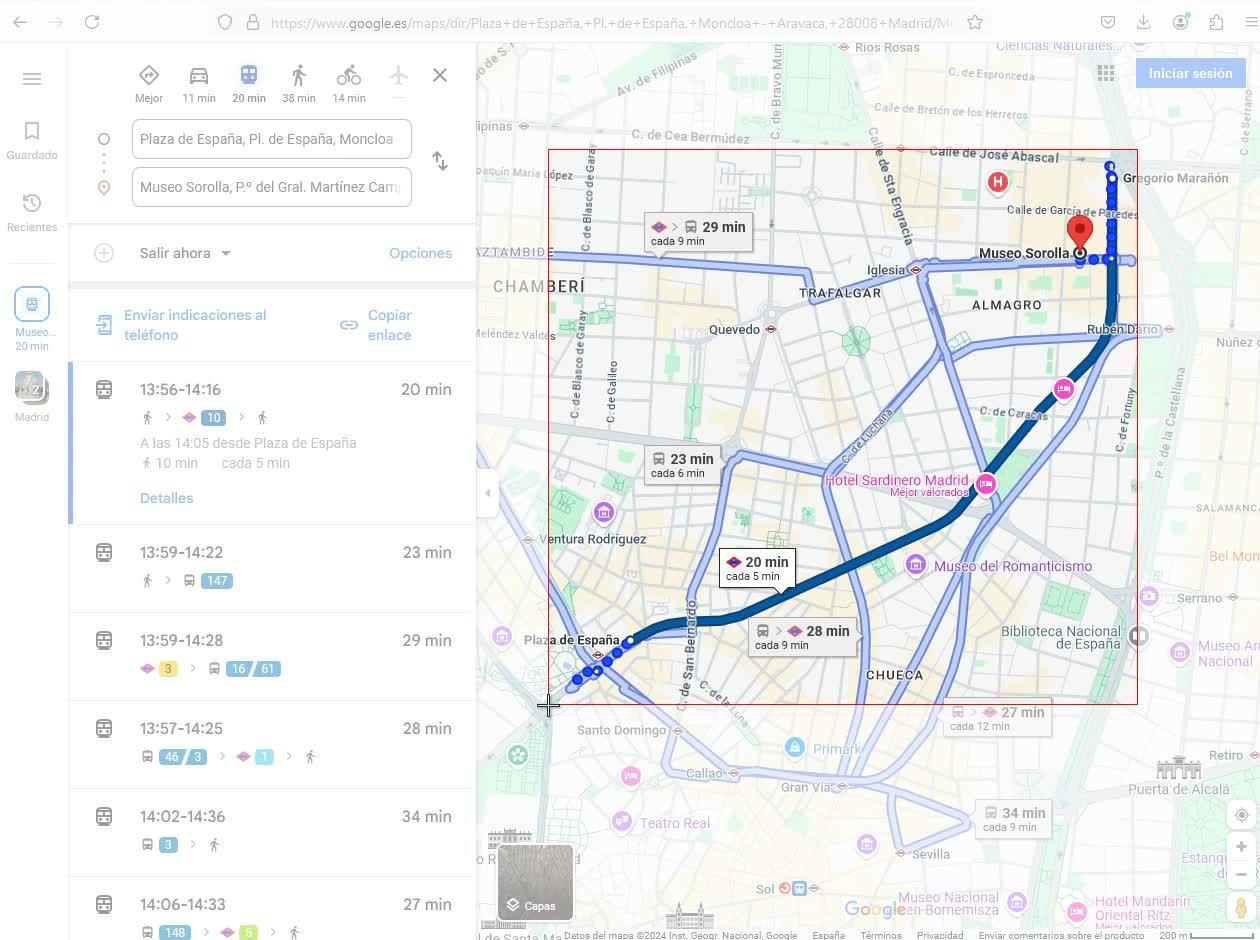Click Iniciar sesión button
Screen dimensions: 1260x940
tap(1190, 73)
